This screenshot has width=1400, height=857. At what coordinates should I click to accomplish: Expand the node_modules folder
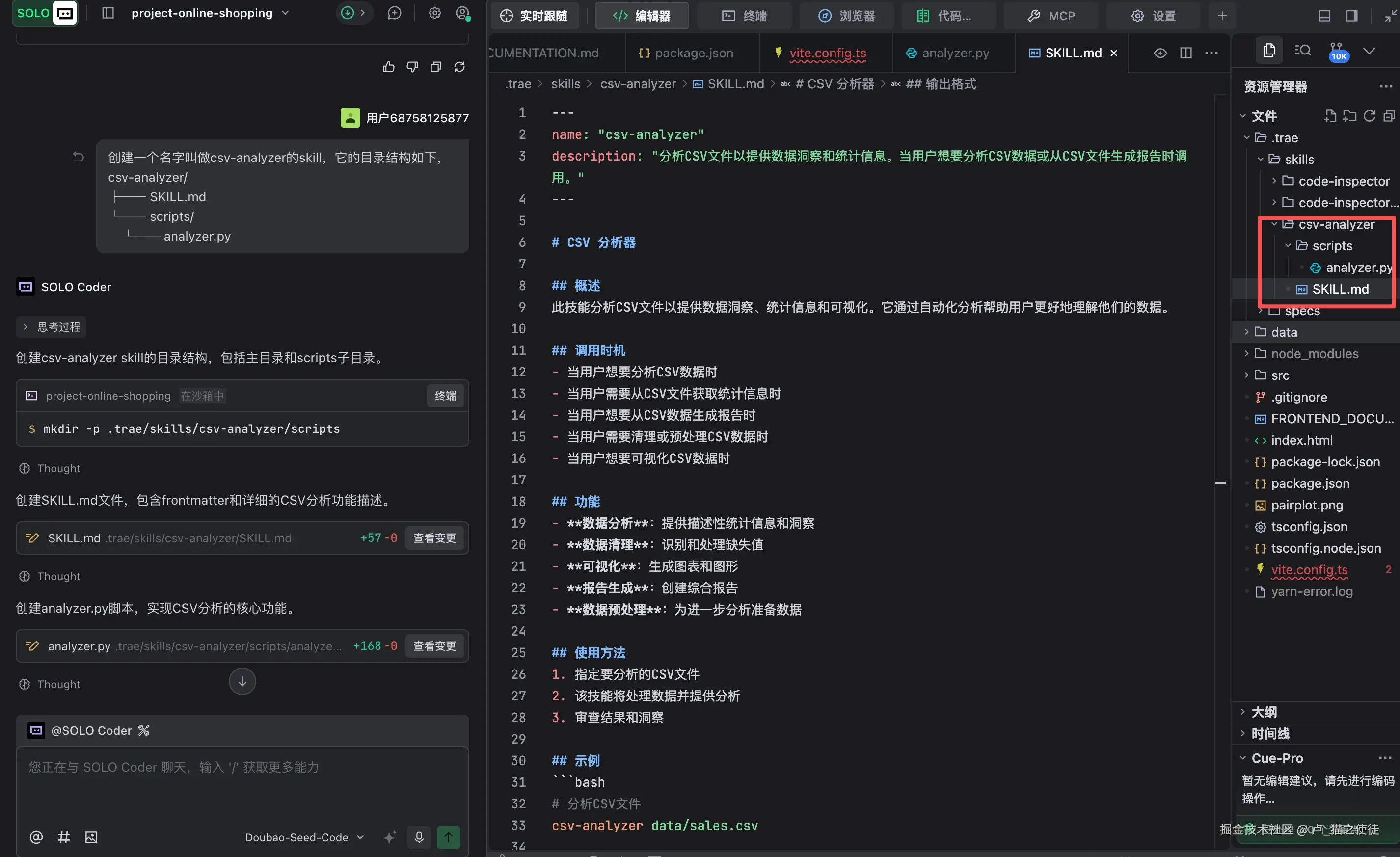point(1314,353)
